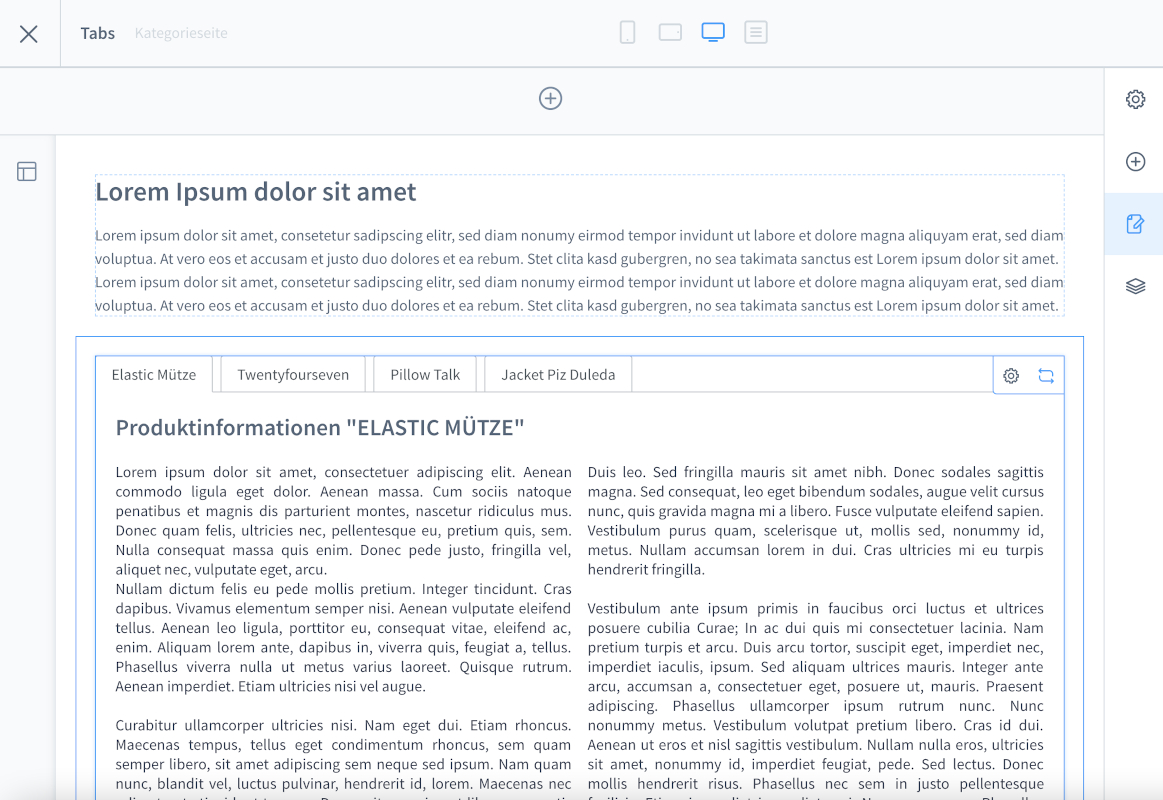The width and height of the screenshot is (1163, 800).
Task: Close the Tabs layout editor
Action: [x=29, y=33]
